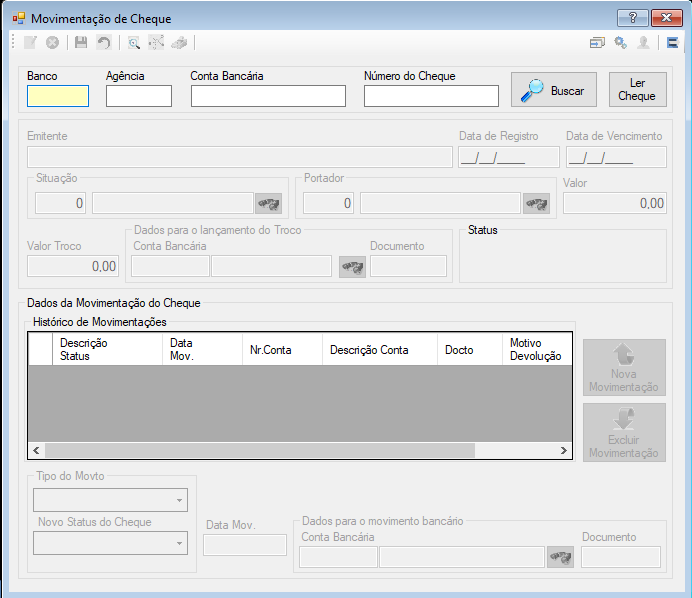Open the blue menu icon at toolbar's far right
The height and width of the screenshot is (598, 692).
coord(673,43)
